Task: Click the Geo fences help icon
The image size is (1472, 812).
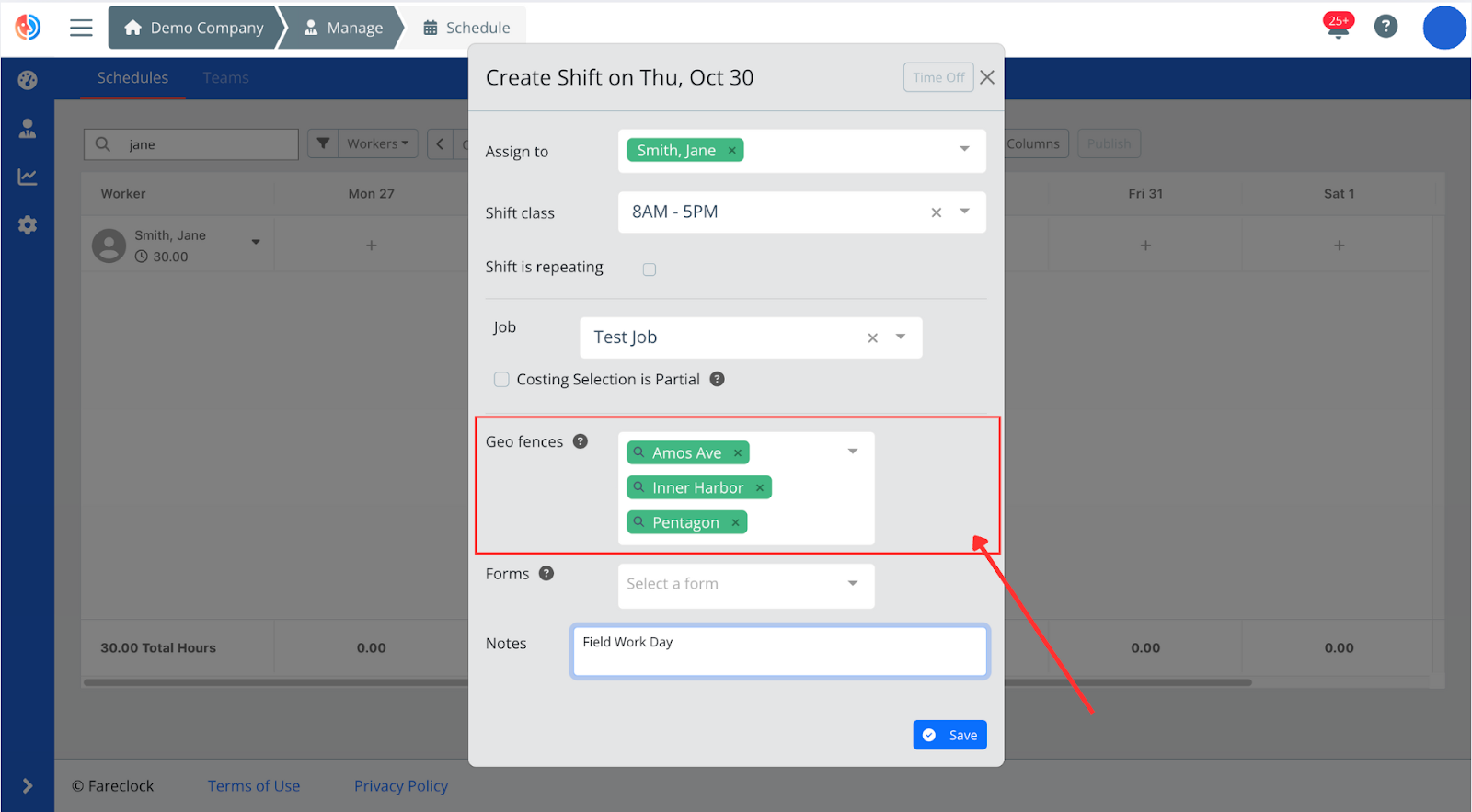Action: [581, 441]
